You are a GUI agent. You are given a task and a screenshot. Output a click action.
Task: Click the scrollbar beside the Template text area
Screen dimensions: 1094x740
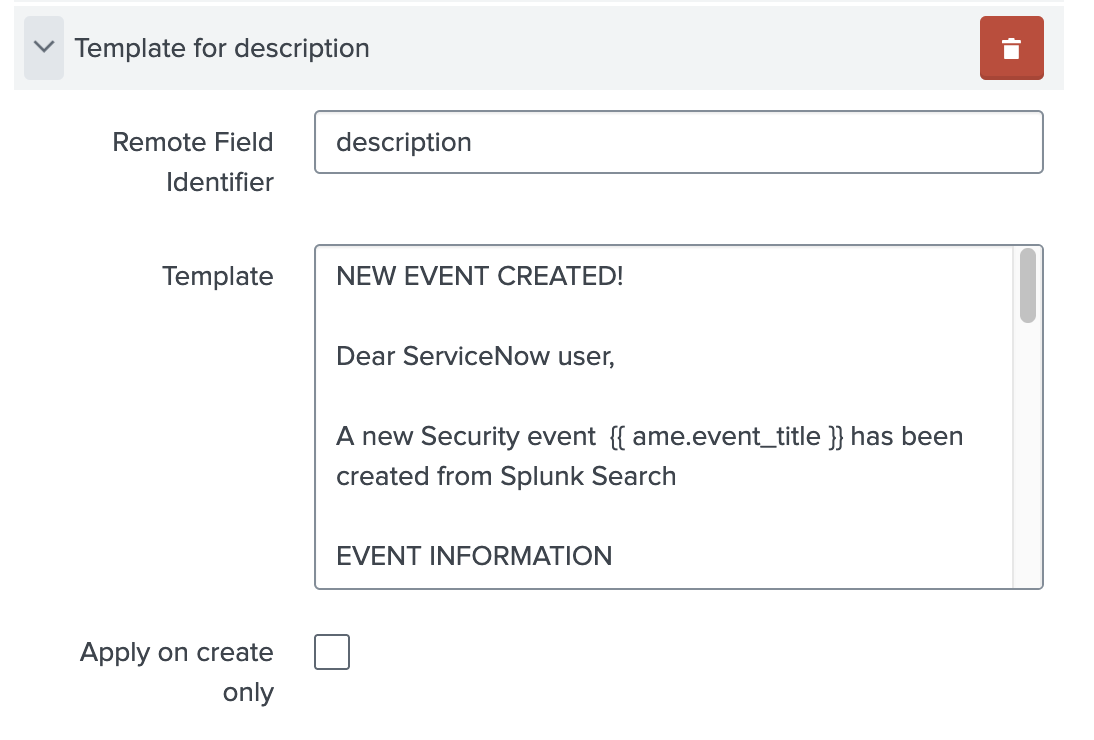(1026, 290)
